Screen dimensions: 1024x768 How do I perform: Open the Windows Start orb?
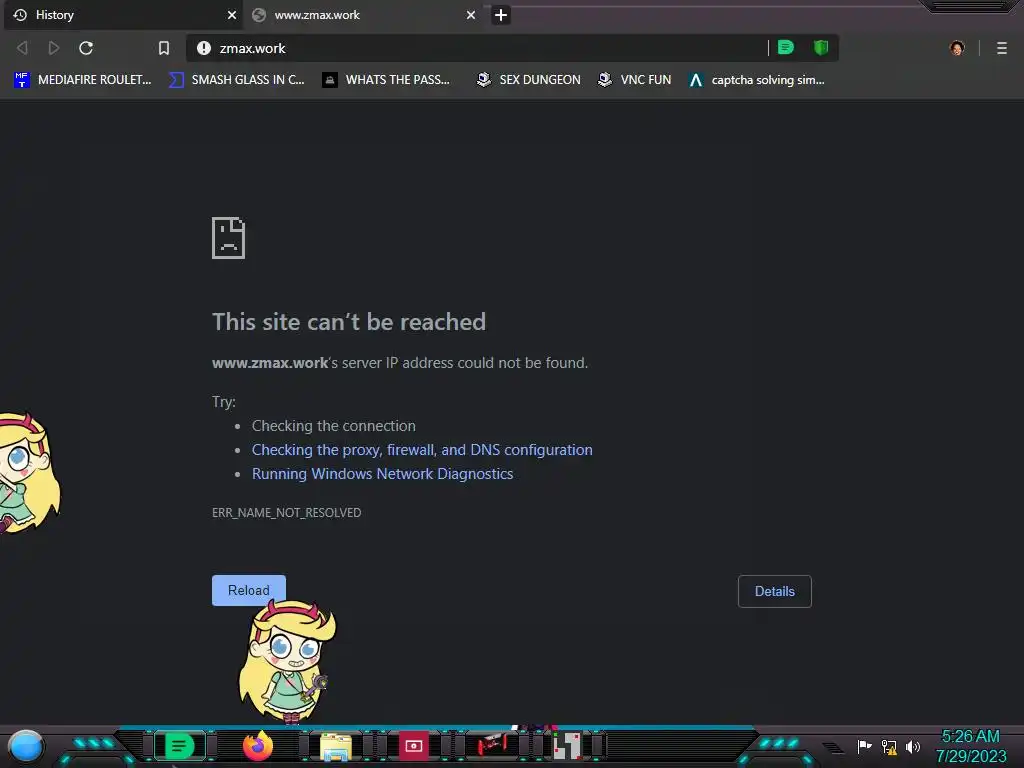click(25, 747)
